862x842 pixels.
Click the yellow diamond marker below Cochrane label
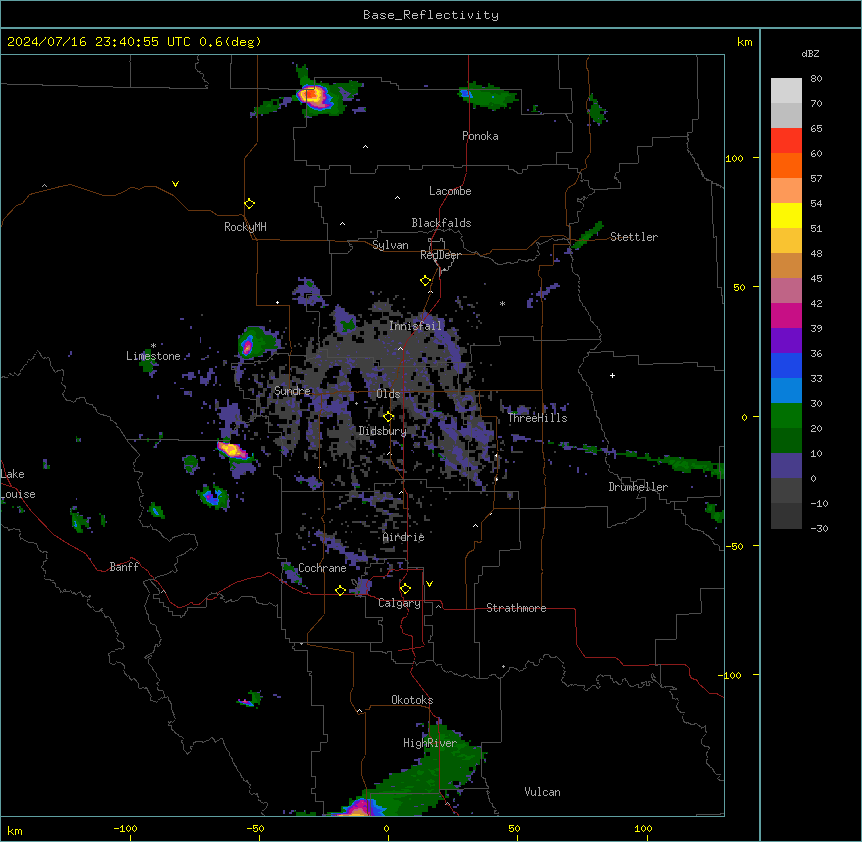point(340,590)
